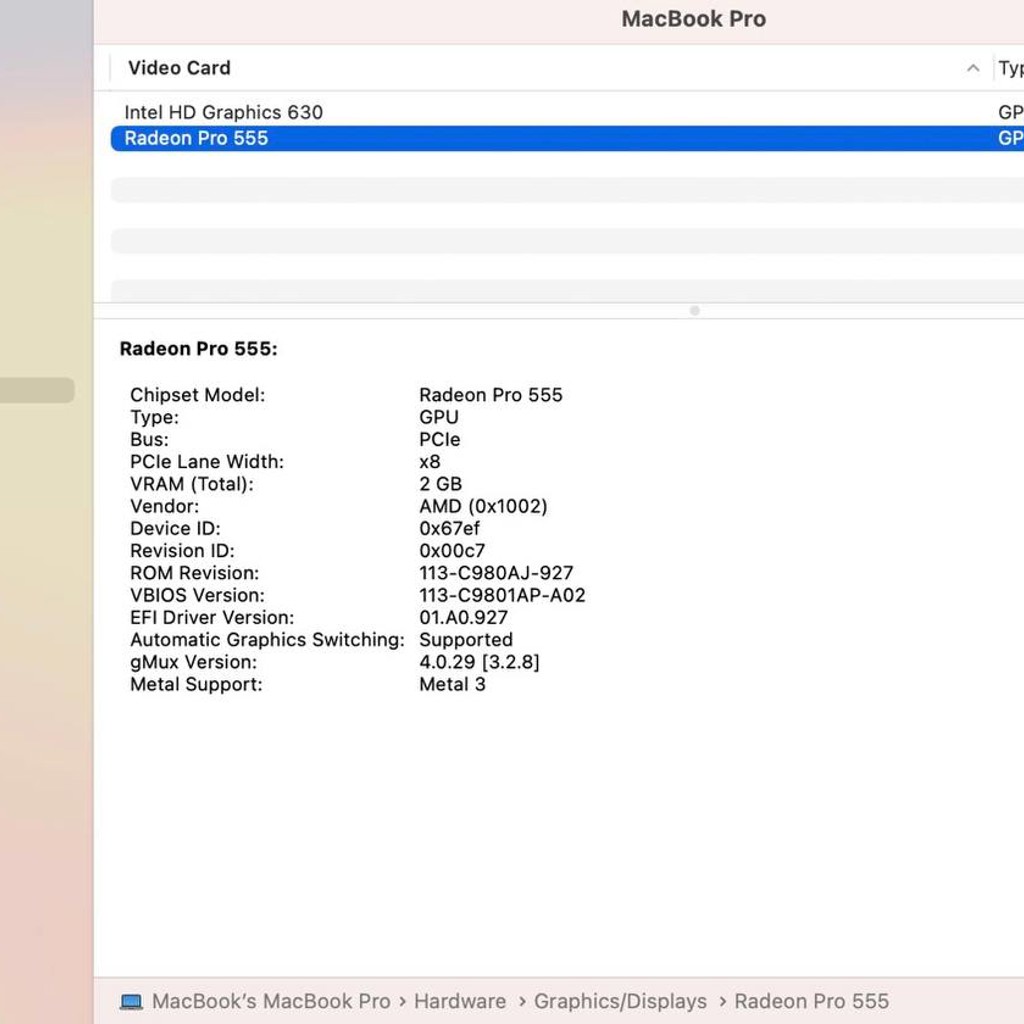Click the VBIOS Version value 113-C9801AP-A02

pos(502,595)
